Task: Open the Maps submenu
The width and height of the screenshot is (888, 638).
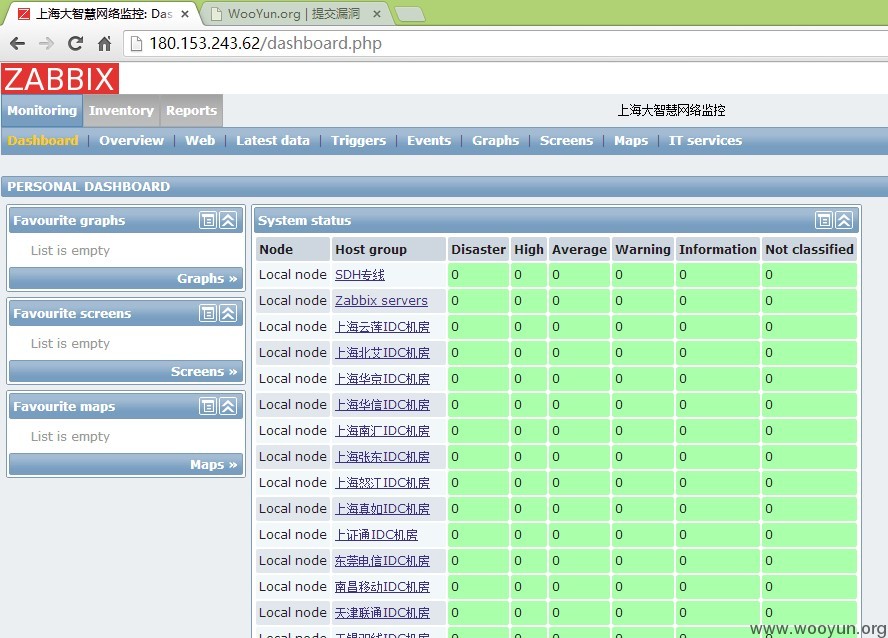Action: (x=631, y=140)
